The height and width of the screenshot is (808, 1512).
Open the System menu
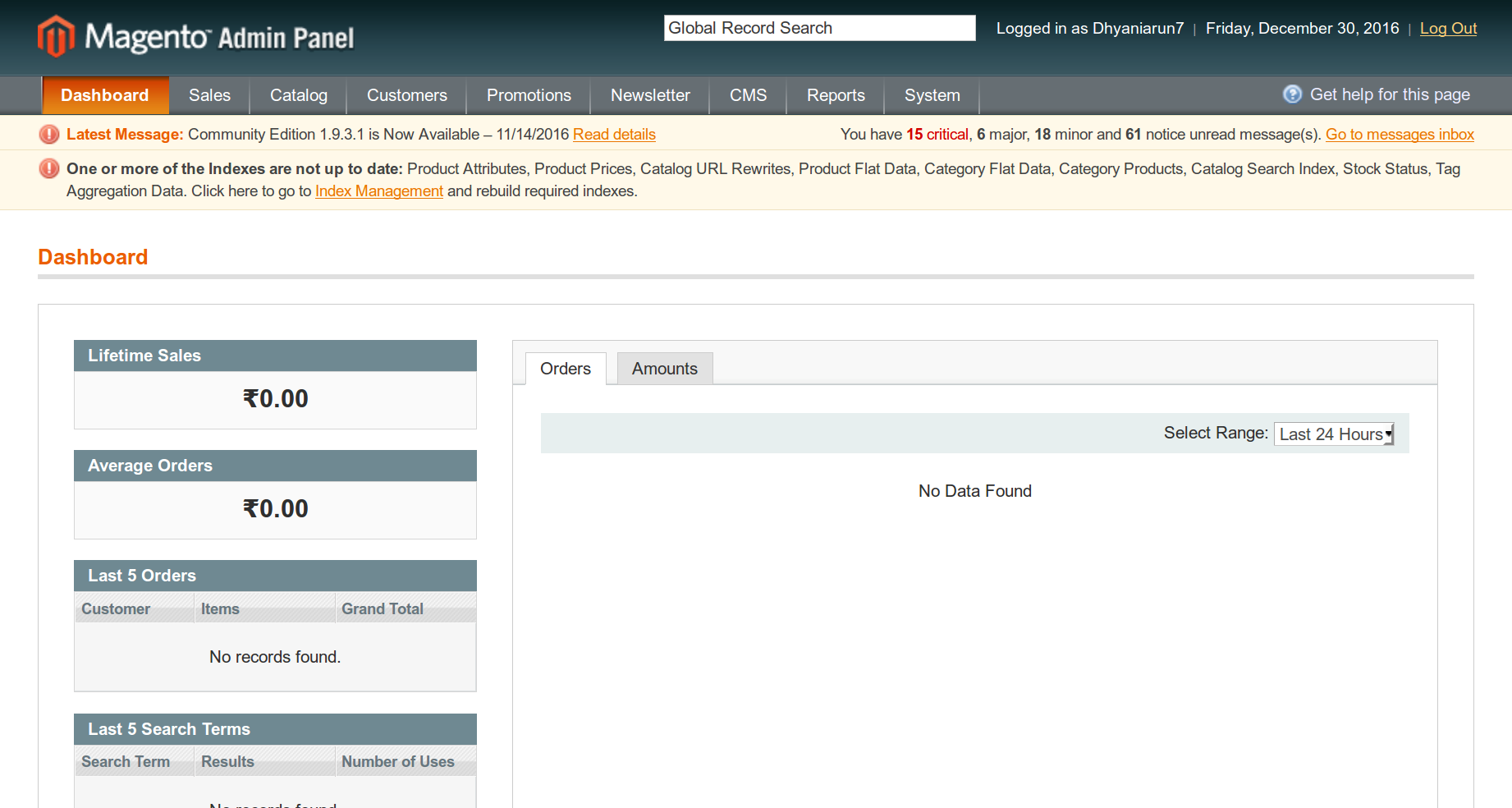pyautogui.click(x=932, y=95)
